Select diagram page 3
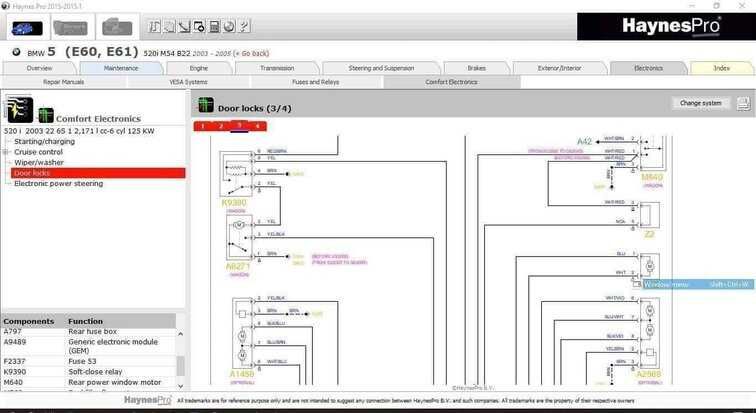 coord(239,126)
